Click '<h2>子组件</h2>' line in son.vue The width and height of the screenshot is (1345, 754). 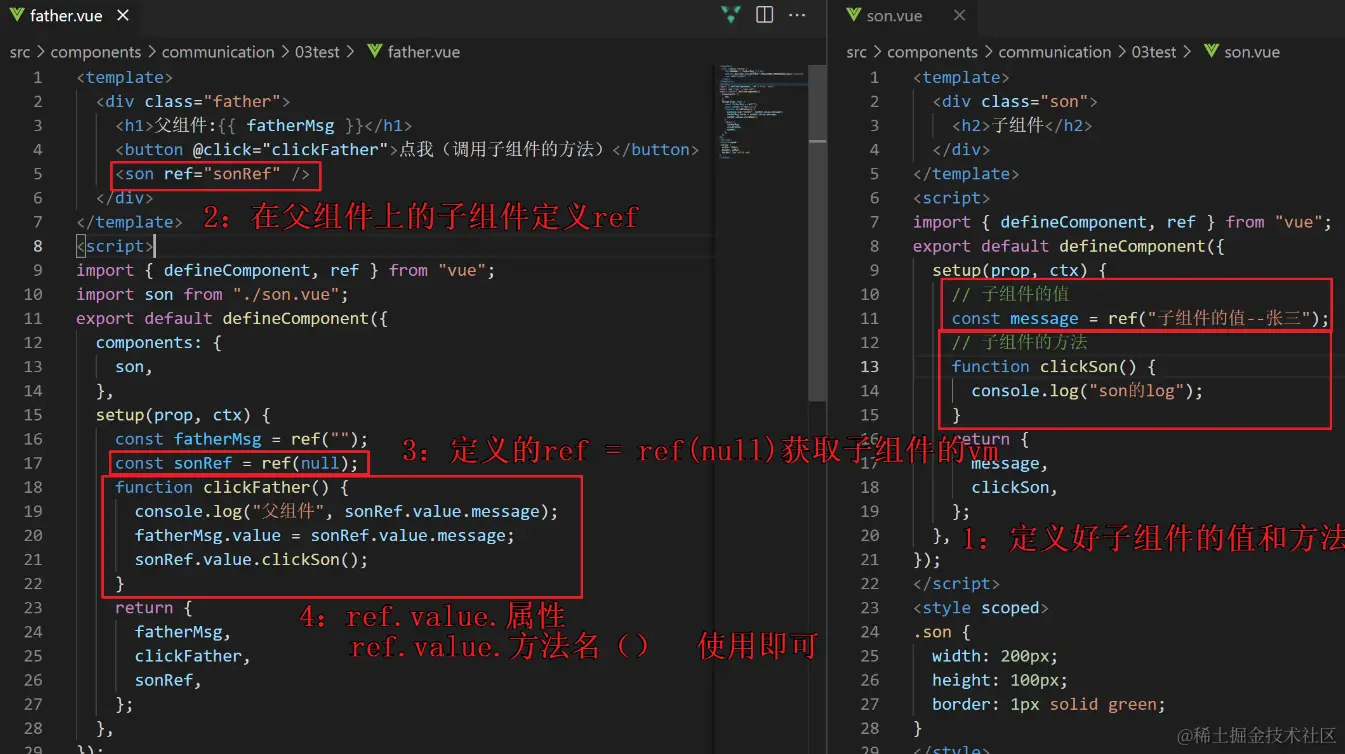click(x=1022, y=125)
